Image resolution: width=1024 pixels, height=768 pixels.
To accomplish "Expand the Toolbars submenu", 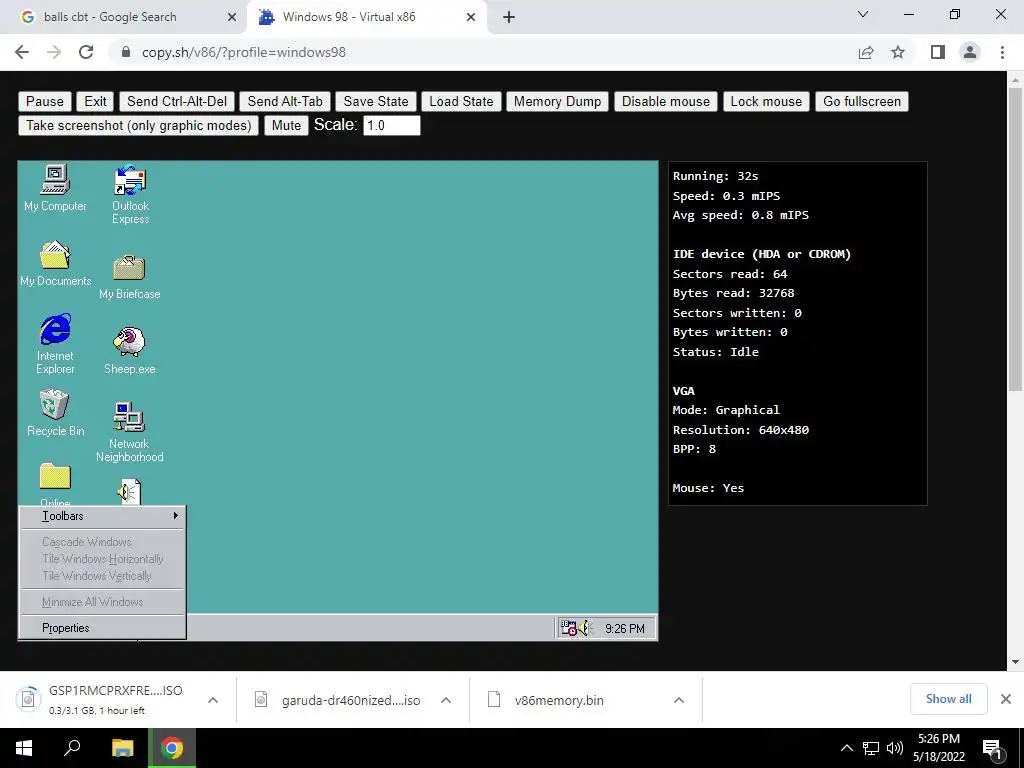I will (103, 516).
